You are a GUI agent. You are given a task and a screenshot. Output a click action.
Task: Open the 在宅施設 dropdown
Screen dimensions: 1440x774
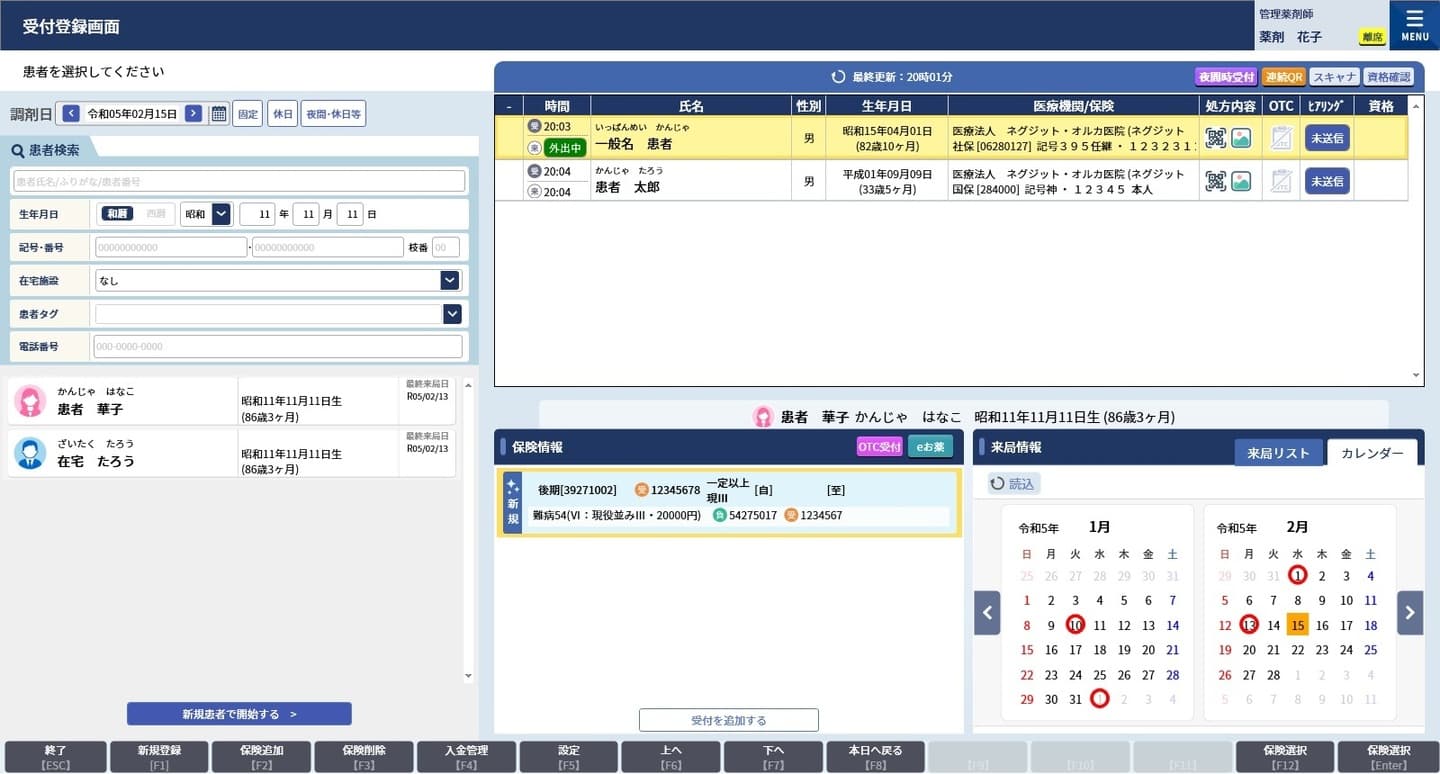450,281
